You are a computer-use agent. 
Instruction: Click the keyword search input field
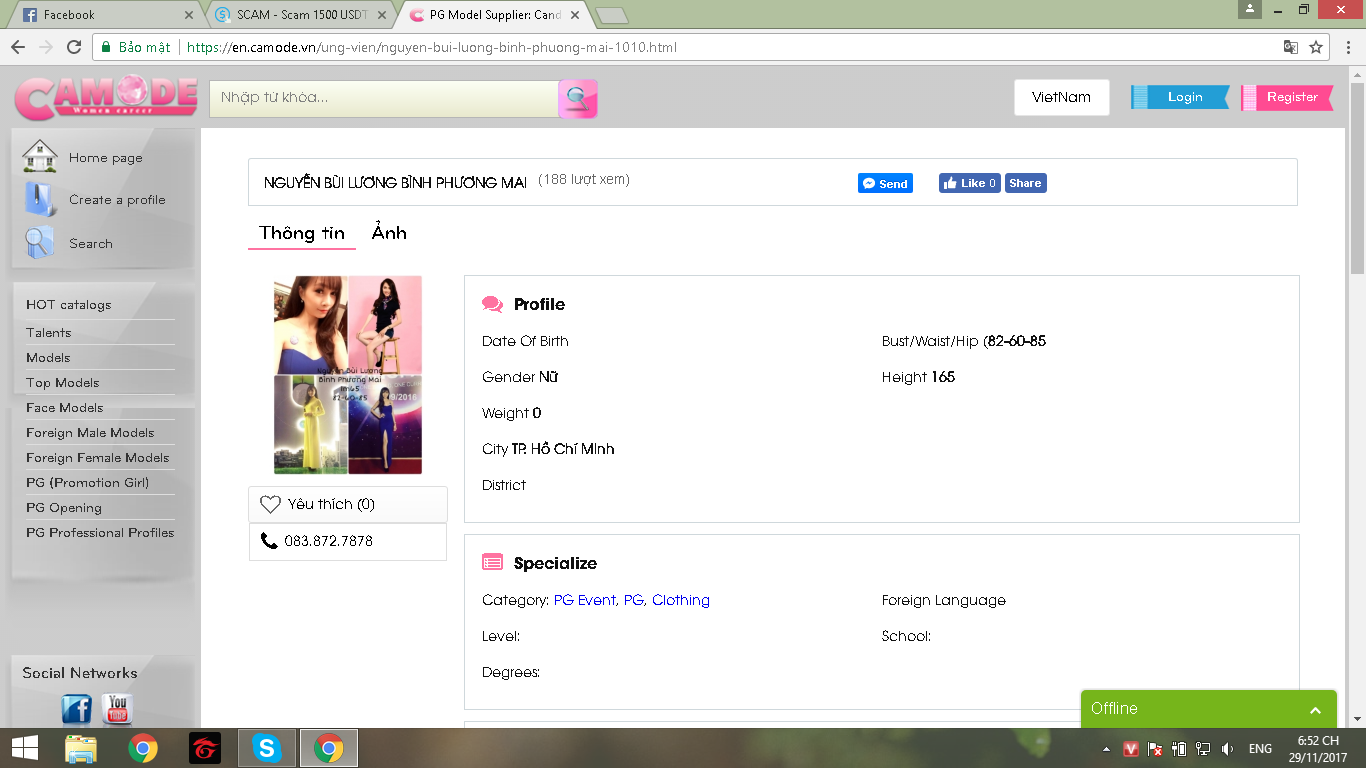(384, 98)
